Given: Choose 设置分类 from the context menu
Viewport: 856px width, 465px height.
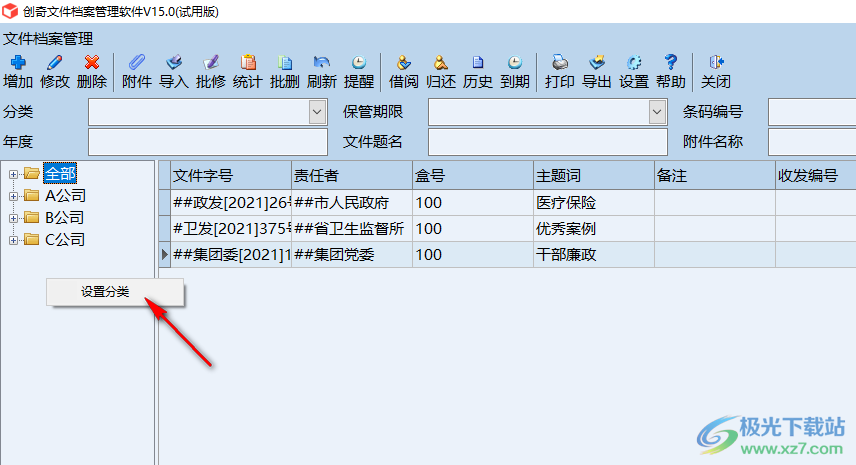Looking at the screenshot, I should (x=115, y=292).
